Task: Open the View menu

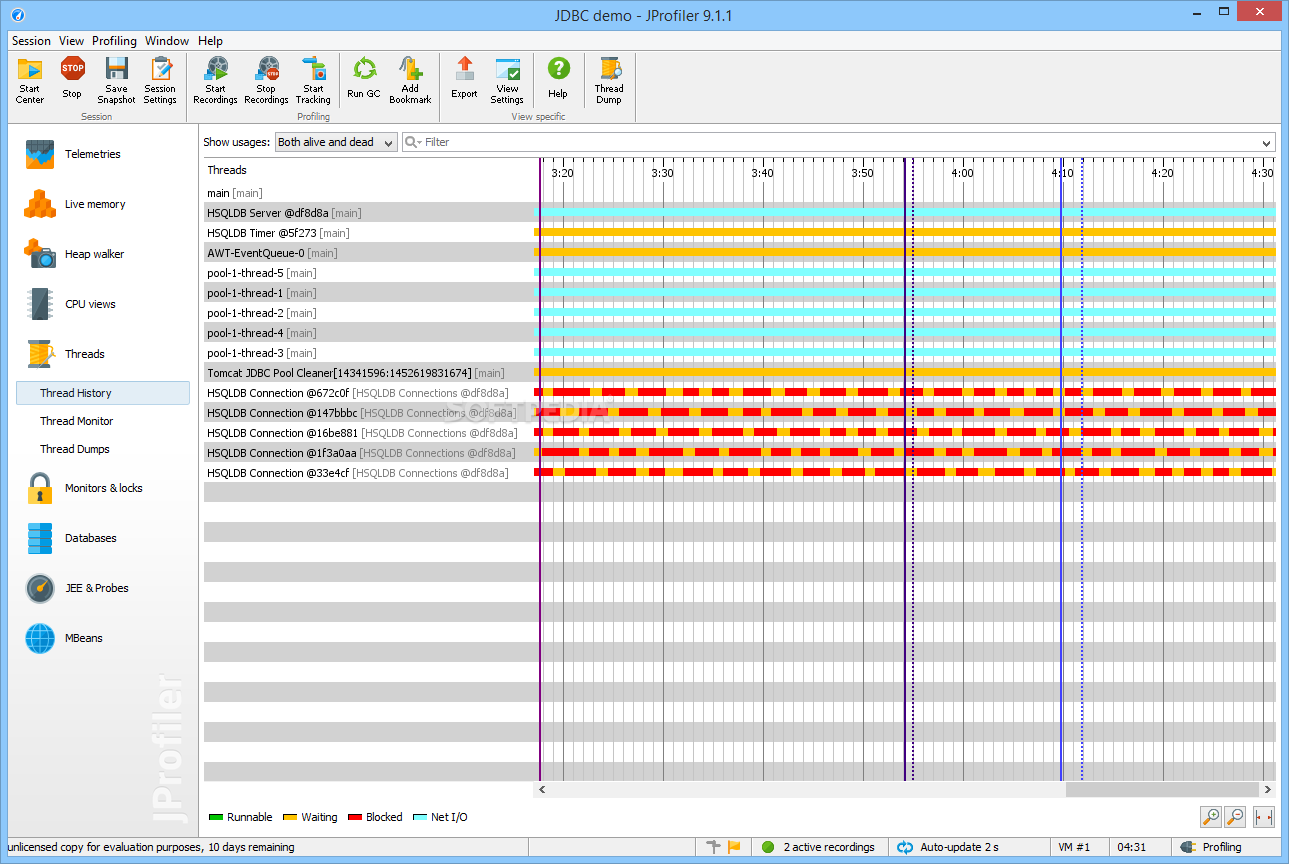Action: click(71, 41)
